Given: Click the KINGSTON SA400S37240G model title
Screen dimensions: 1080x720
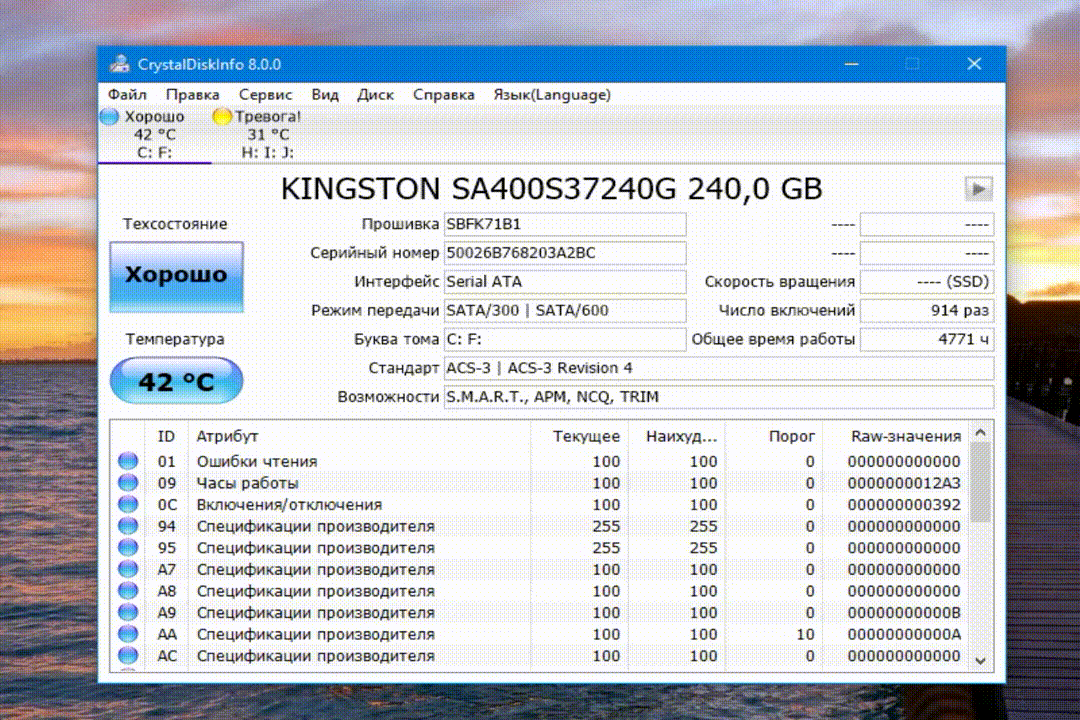Looking at the screenshot, I should tap(551, 189).
